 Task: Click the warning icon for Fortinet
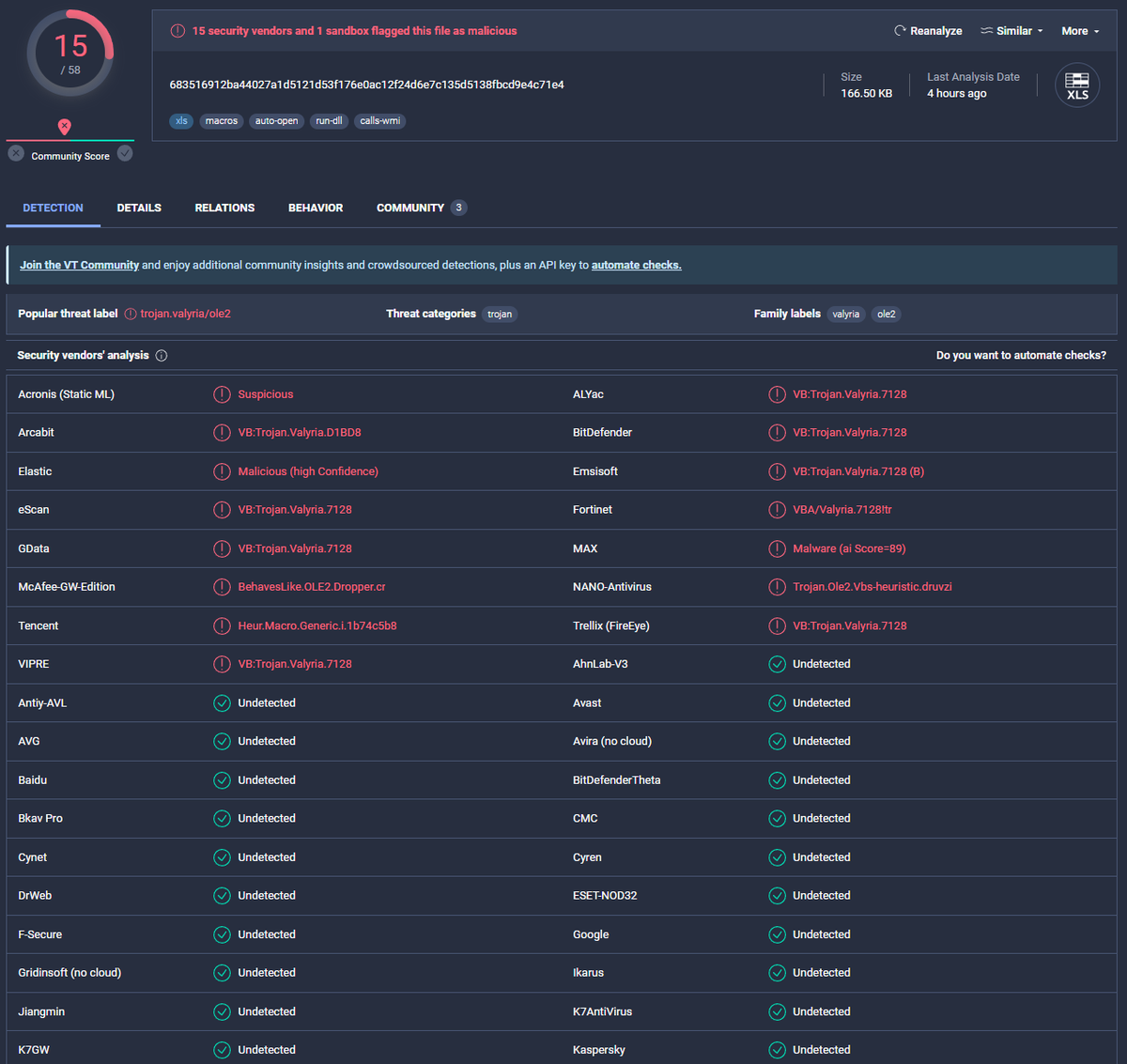tap(777, 510)
